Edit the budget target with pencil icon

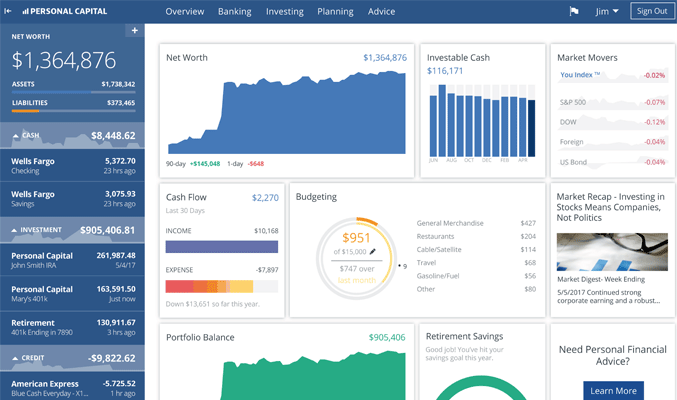click(x=372, y=253)
